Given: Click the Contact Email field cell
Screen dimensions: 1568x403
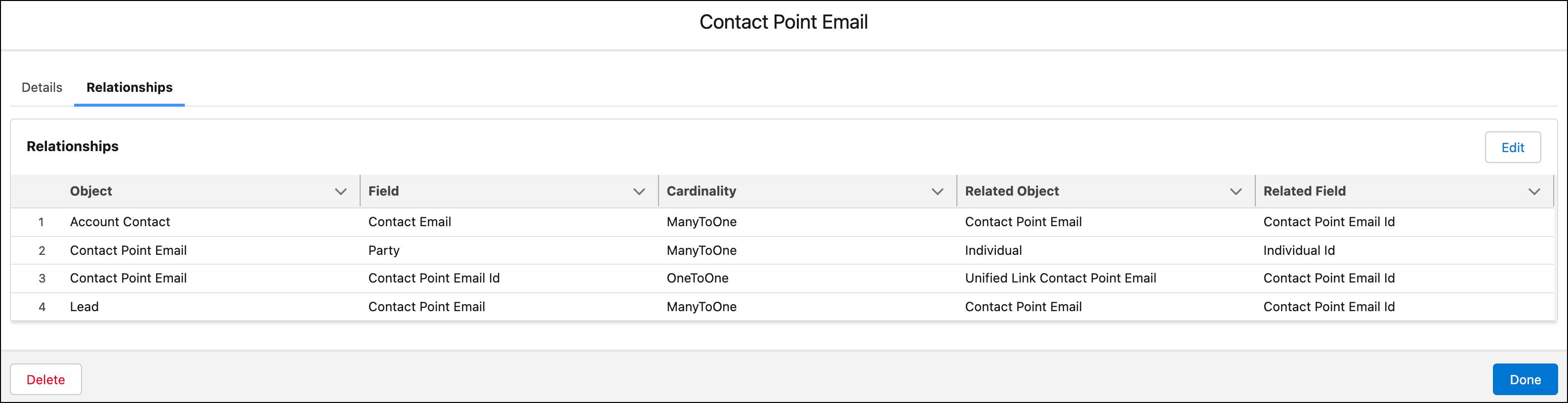Looking at the screenshot, I should click(x=409, y=222).
